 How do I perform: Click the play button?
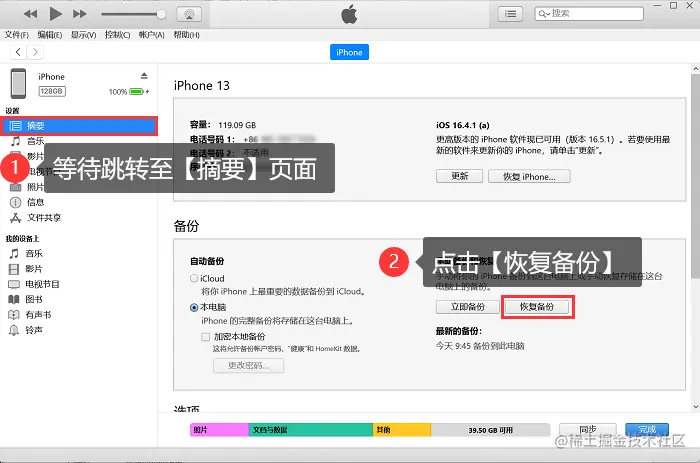tap(55, 14)
